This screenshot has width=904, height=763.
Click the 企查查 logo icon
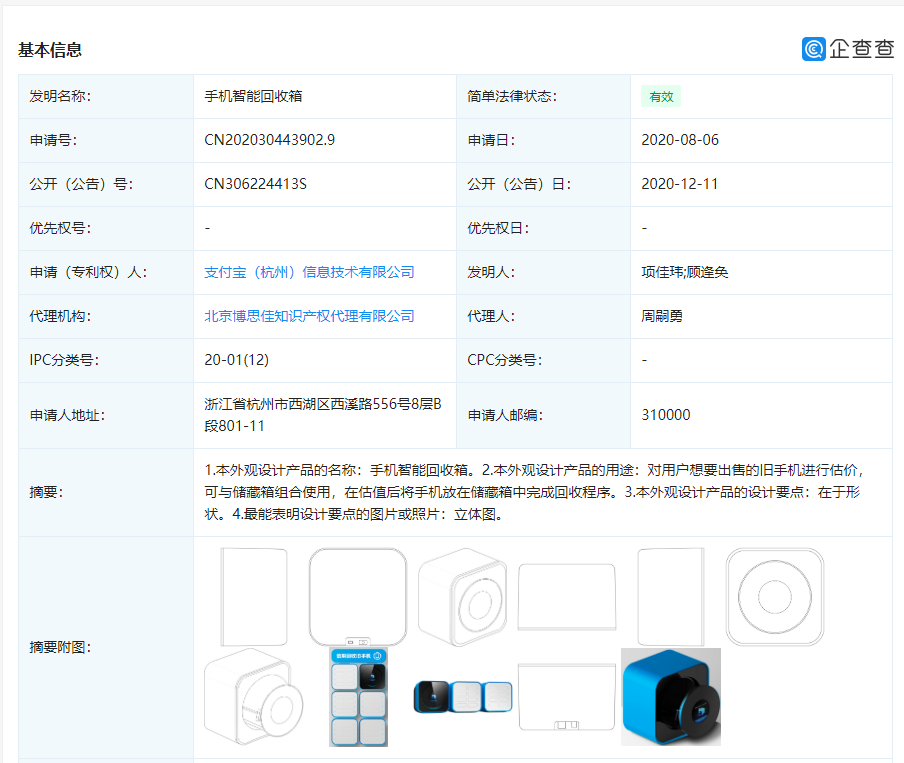(813, 49)
